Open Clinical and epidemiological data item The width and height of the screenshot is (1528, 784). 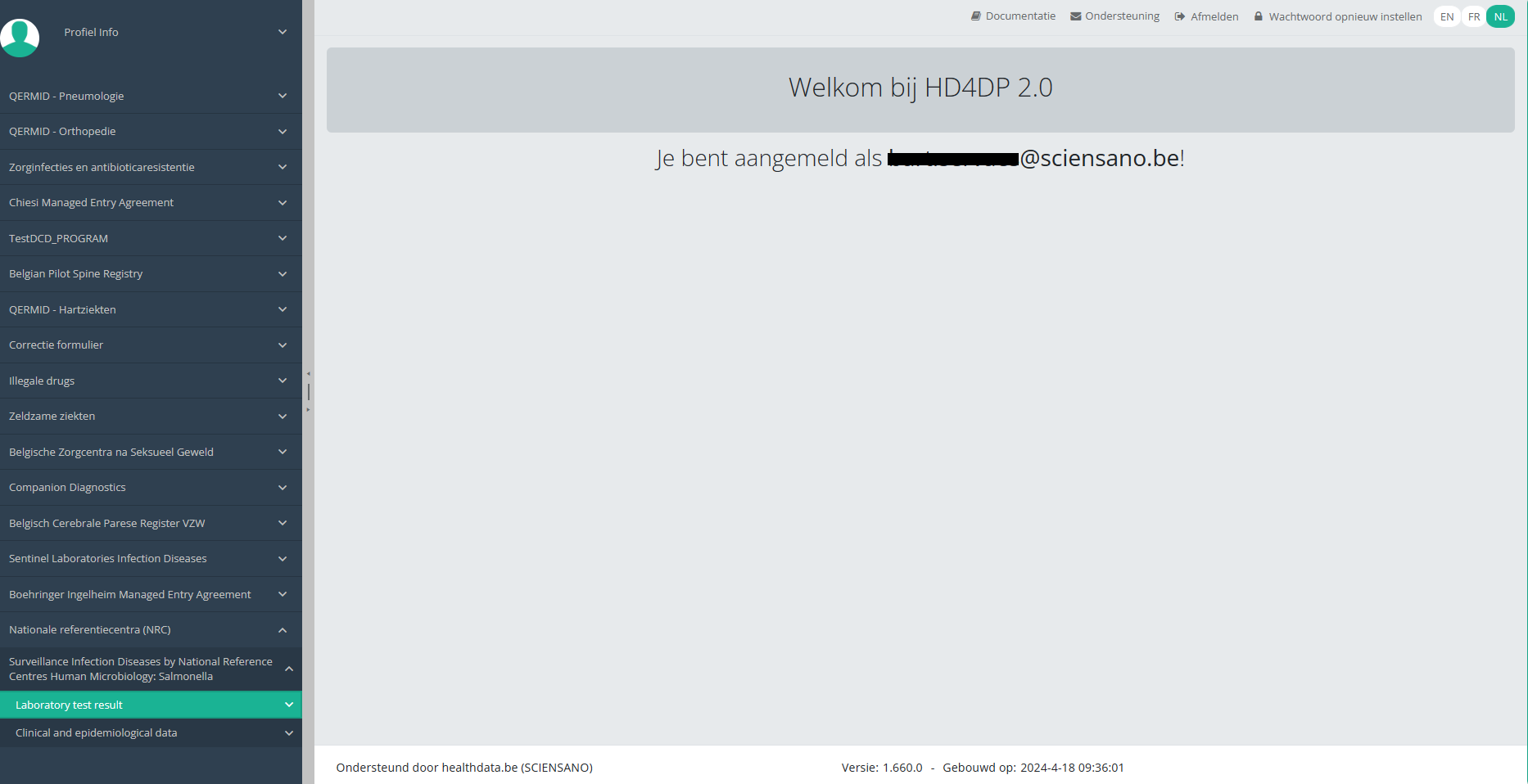pos(151,732)
